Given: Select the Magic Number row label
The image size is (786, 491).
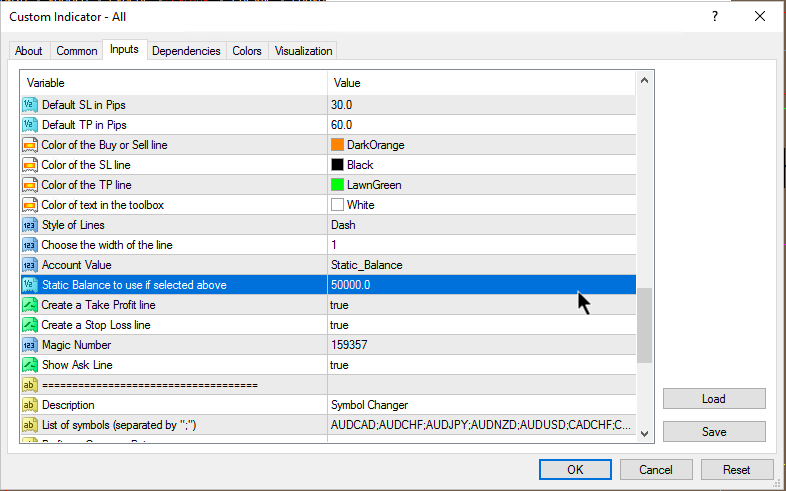Looking at the screenshot, I should click(76, 345).
